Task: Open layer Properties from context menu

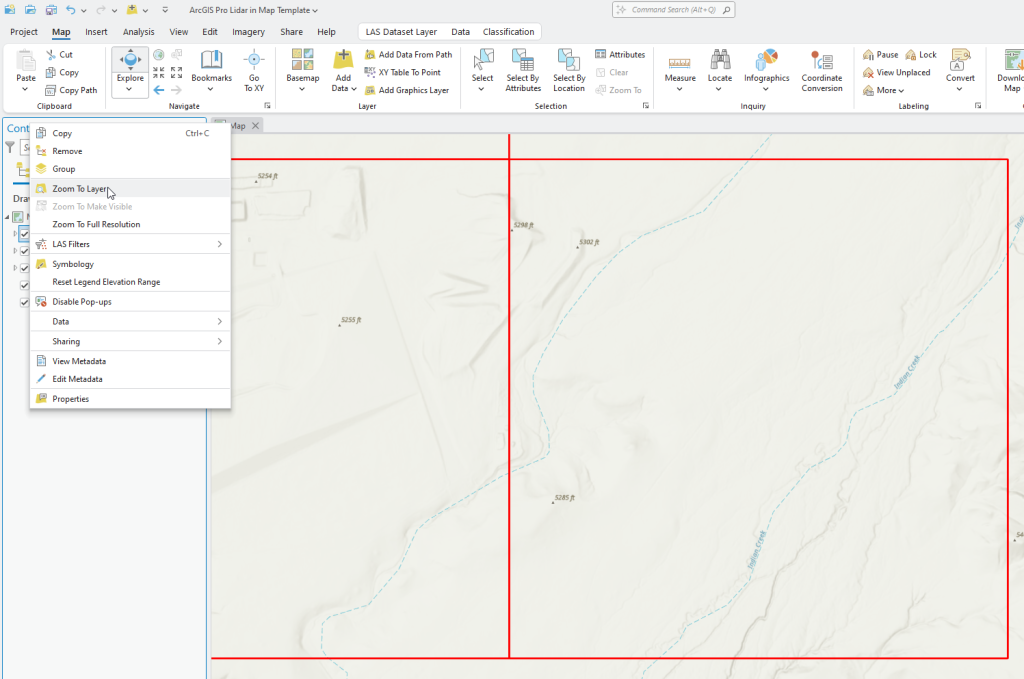Action: tap(70, 398)
